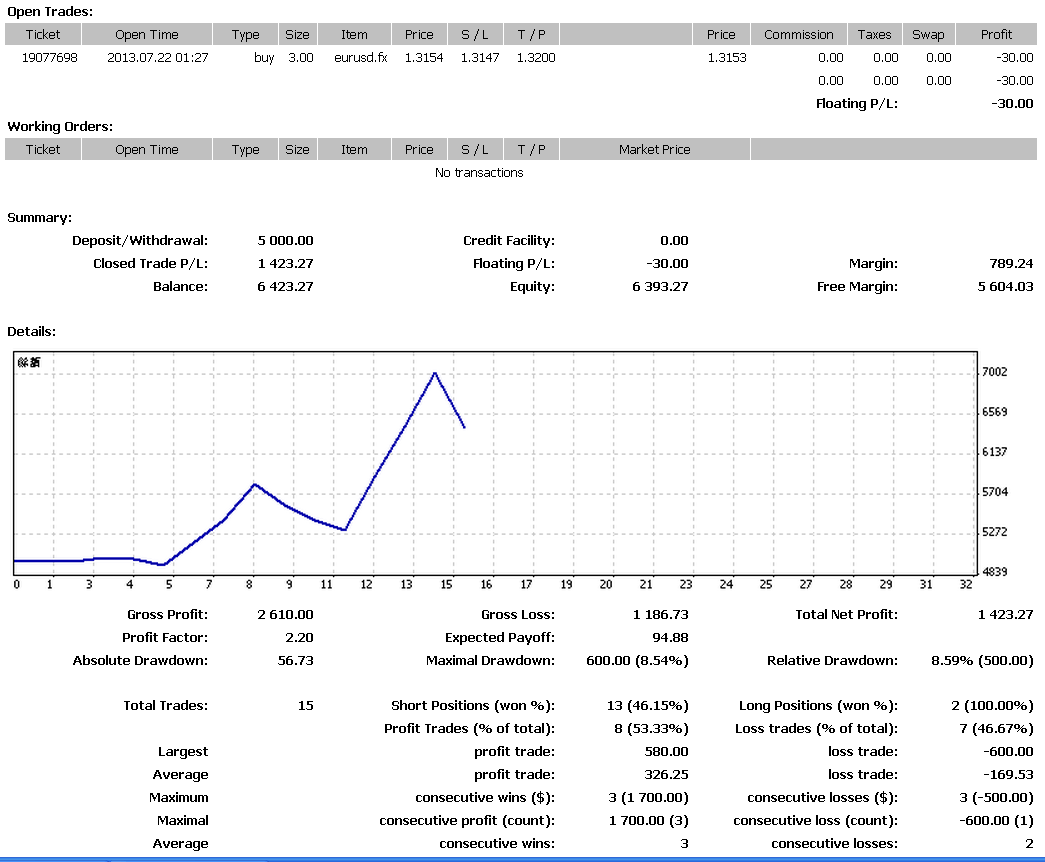The image size is (1045, 862).
Task: Select average profit trade value 326.25
Action: 666,775
